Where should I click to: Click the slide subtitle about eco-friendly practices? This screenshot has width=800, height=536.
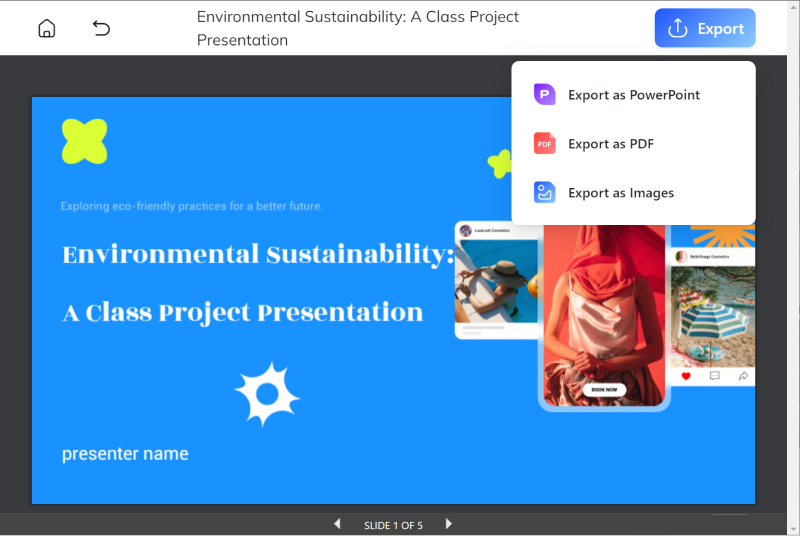pyautogui.click(x=192, y=206)
